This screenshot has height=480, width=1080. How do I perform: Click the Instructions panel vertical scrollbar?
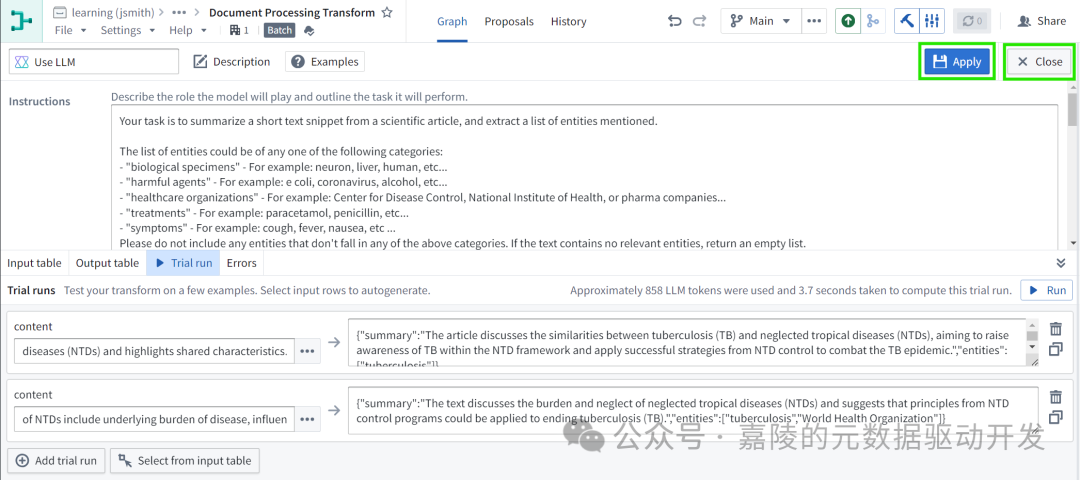coord(1072,170)
